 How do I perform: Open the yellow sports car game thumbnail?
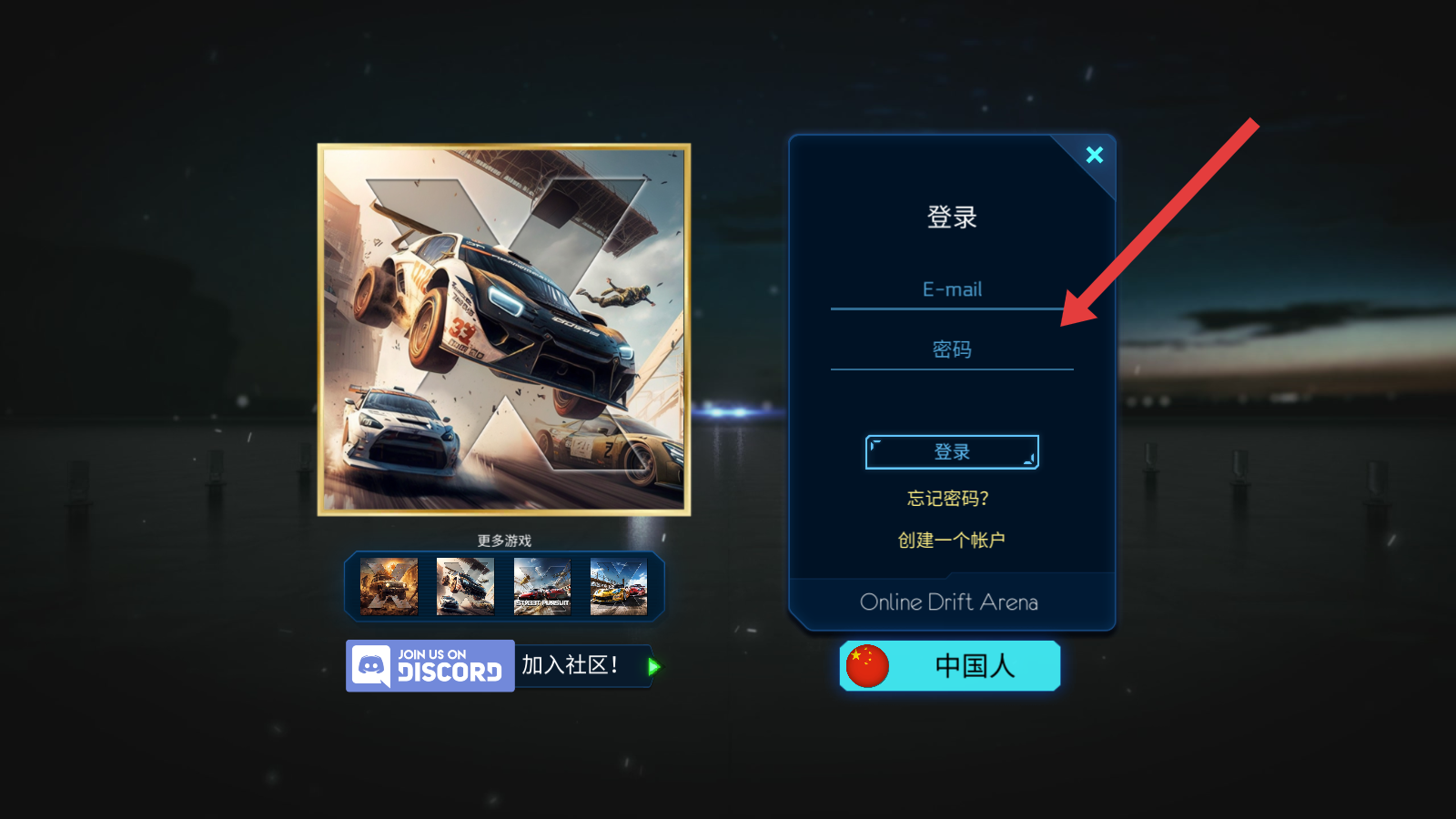click(x=619, y=587)
